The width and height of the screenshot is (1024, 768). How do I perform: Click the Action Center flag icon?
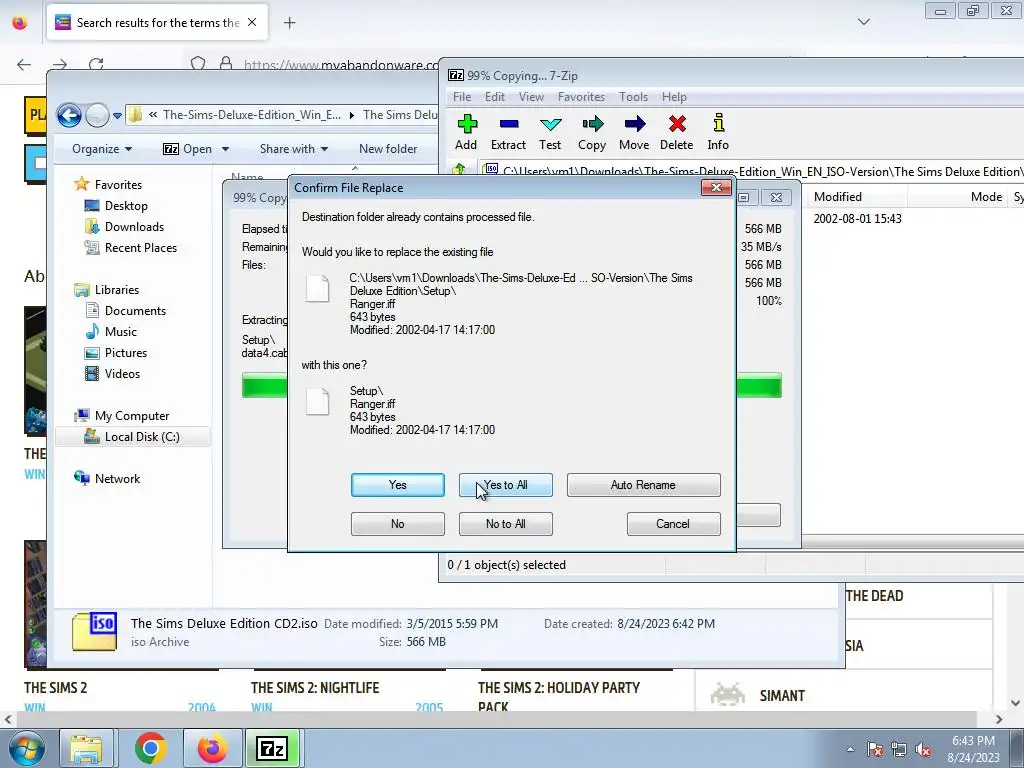tap(875, 750)
